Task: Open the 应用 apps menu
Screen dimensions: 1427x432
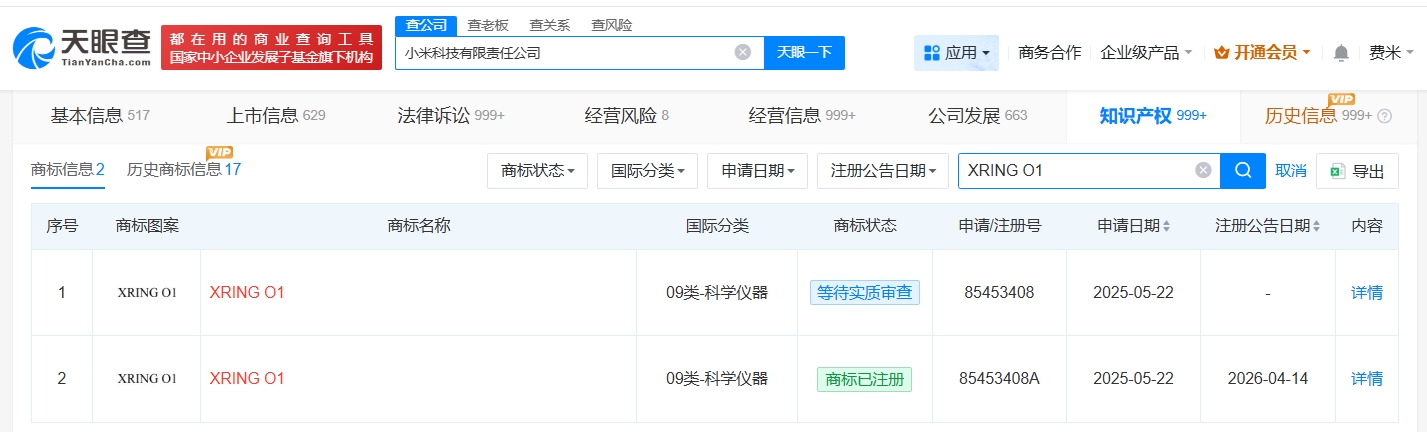Action: click(956, 53)
